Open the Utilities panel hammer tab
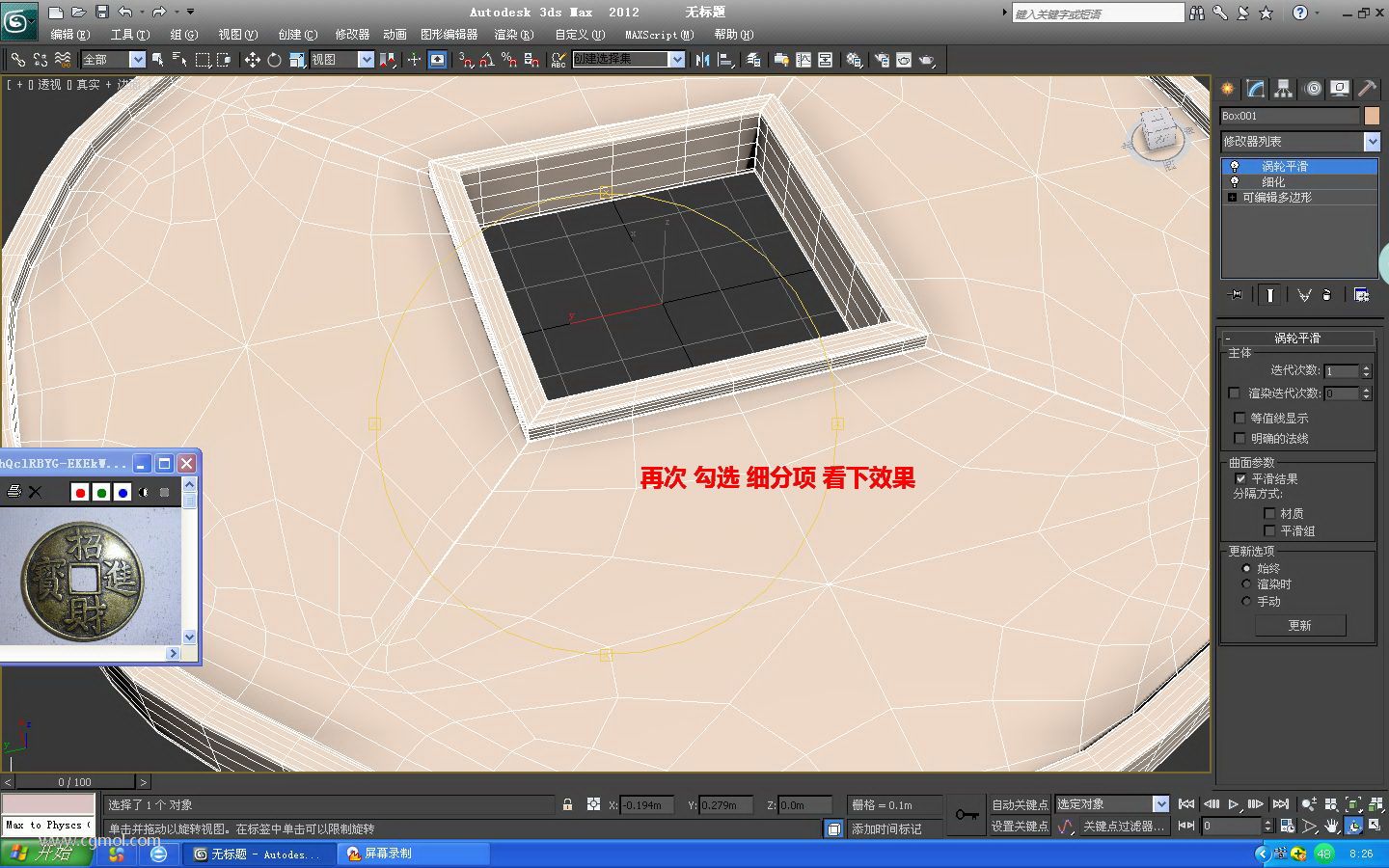Screen dimensions: 1389x868 [1368, 89]
